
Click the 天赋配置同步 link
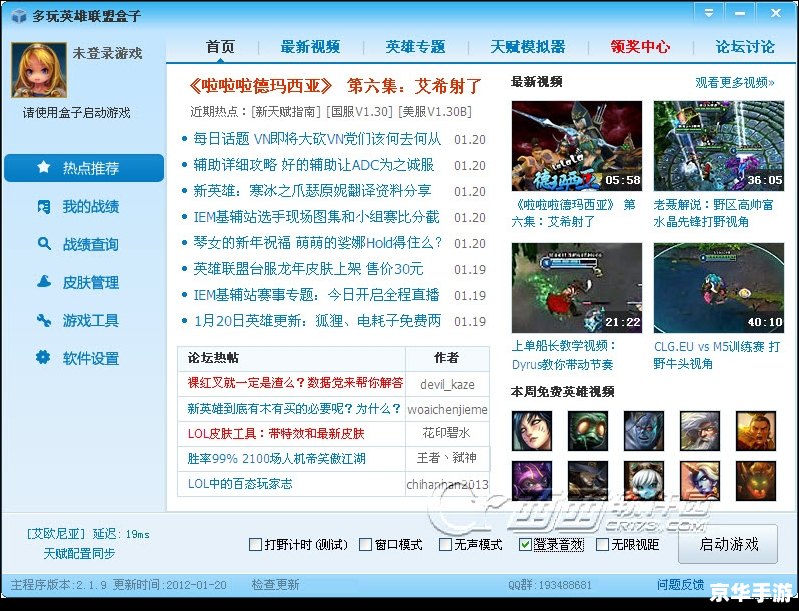click(x=79, y=553)
